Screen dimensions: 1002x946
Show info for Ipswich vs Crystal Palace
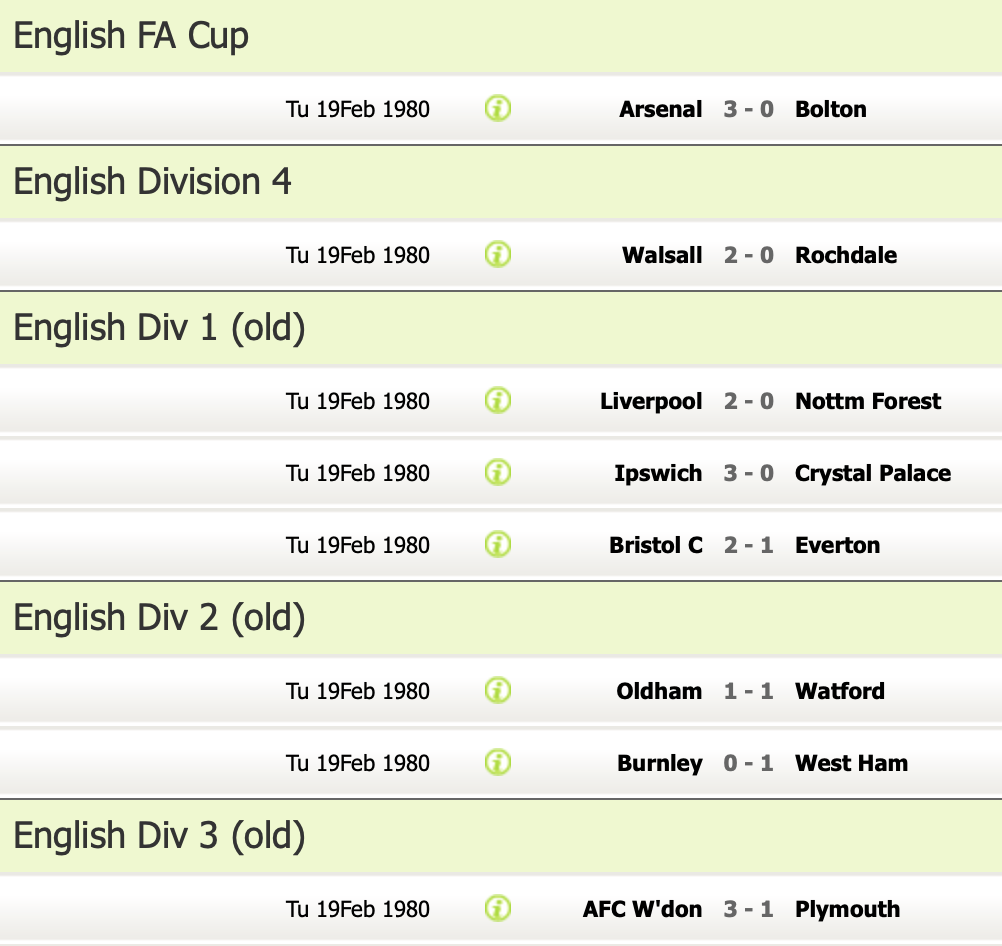498,472
